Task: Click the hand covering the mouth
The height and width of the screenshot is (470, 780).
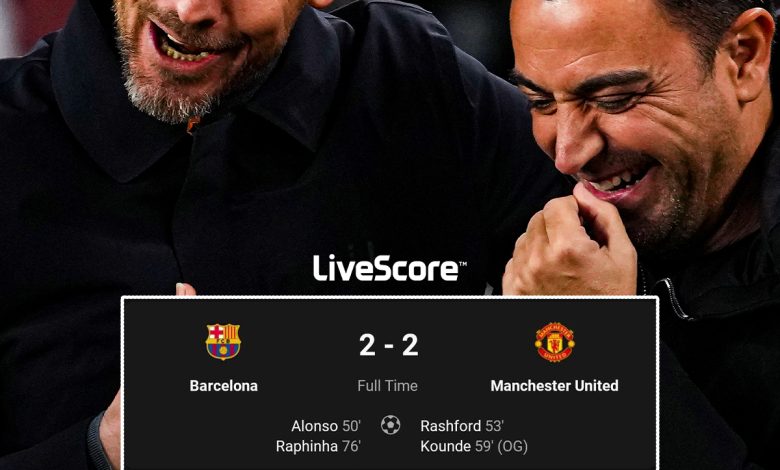Action: coord(570,246)
